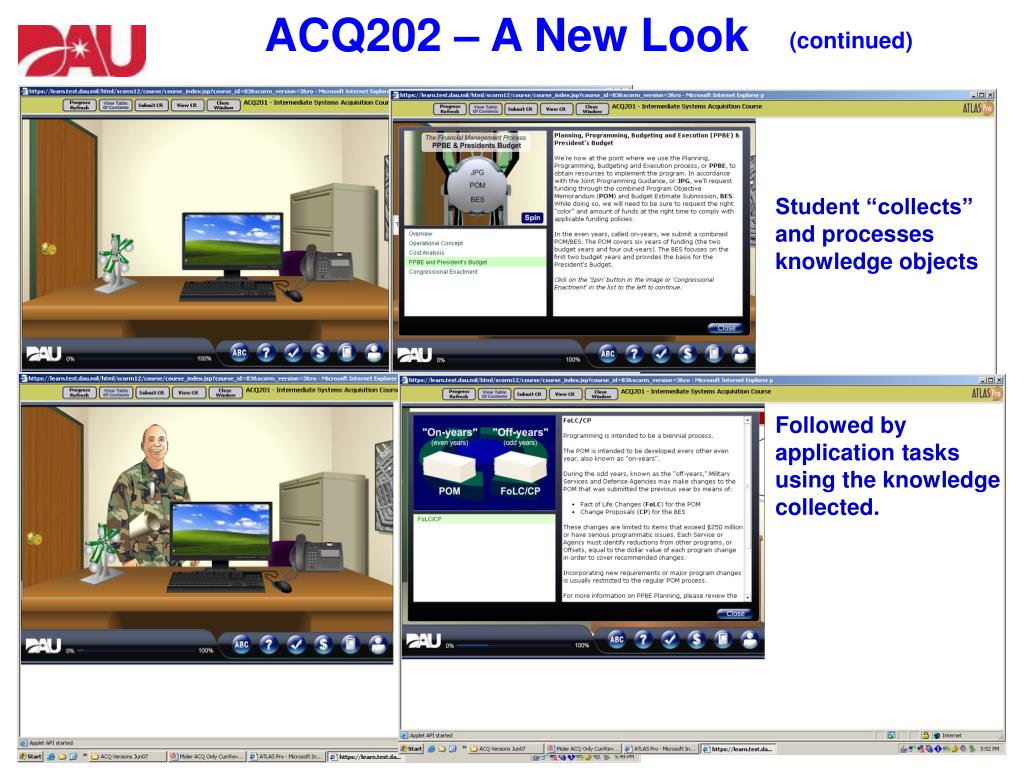The width and height of the screenshot is (1024, 768).
Task: Click View CR in the soldier window
Action: [x=188, y=392]
